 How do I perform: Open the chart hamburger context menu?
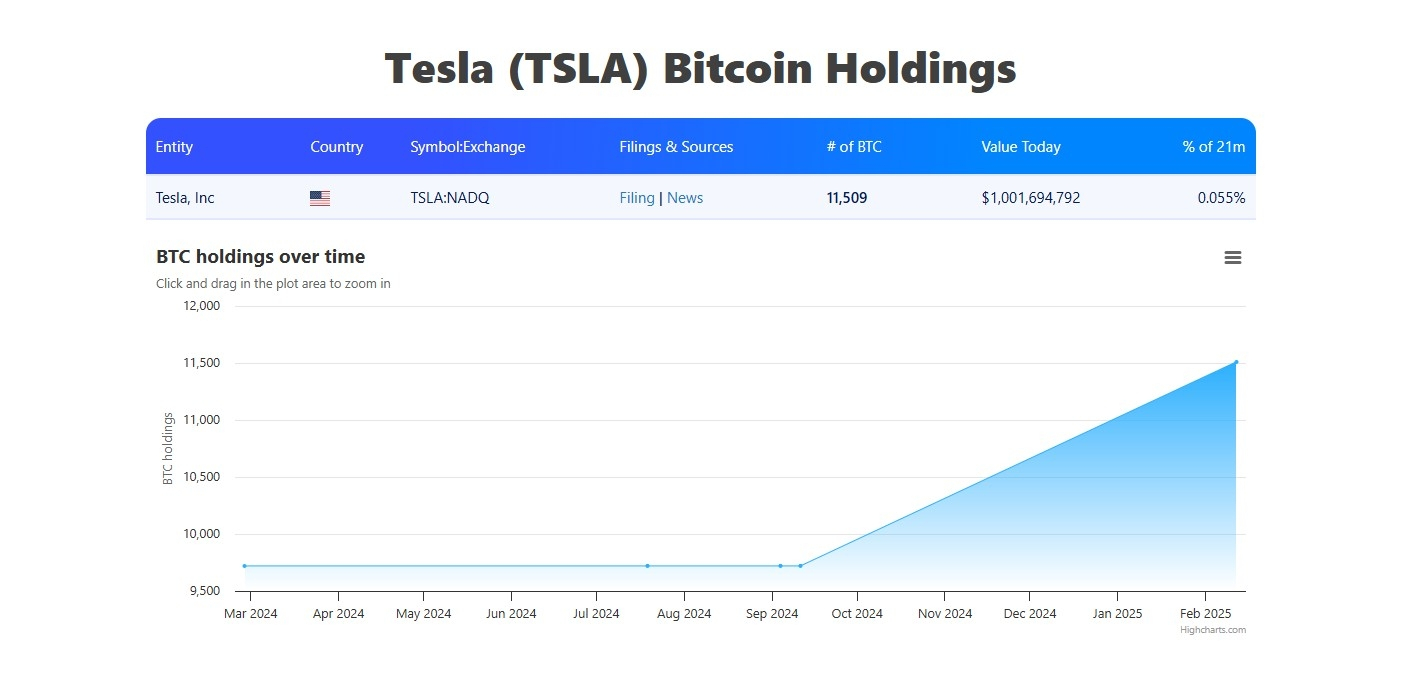[x=1232, y=258]
